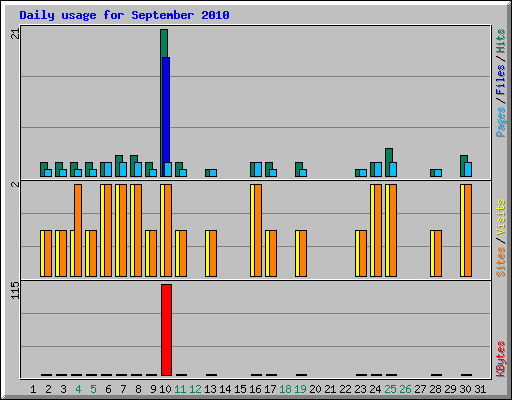This screenshot has height=400, width=512.
Task: Click day label "23" on the x-axis
Action: [x=360, y=389]
